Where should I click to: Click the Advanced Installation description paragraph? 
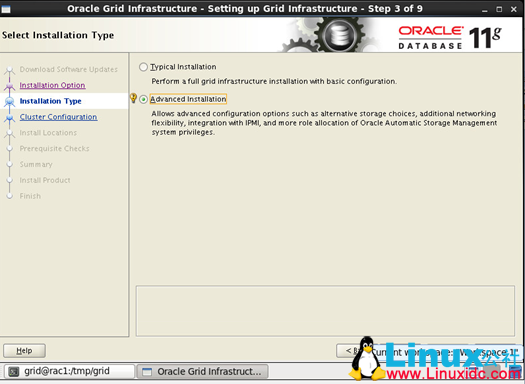[x=324, y=123]
